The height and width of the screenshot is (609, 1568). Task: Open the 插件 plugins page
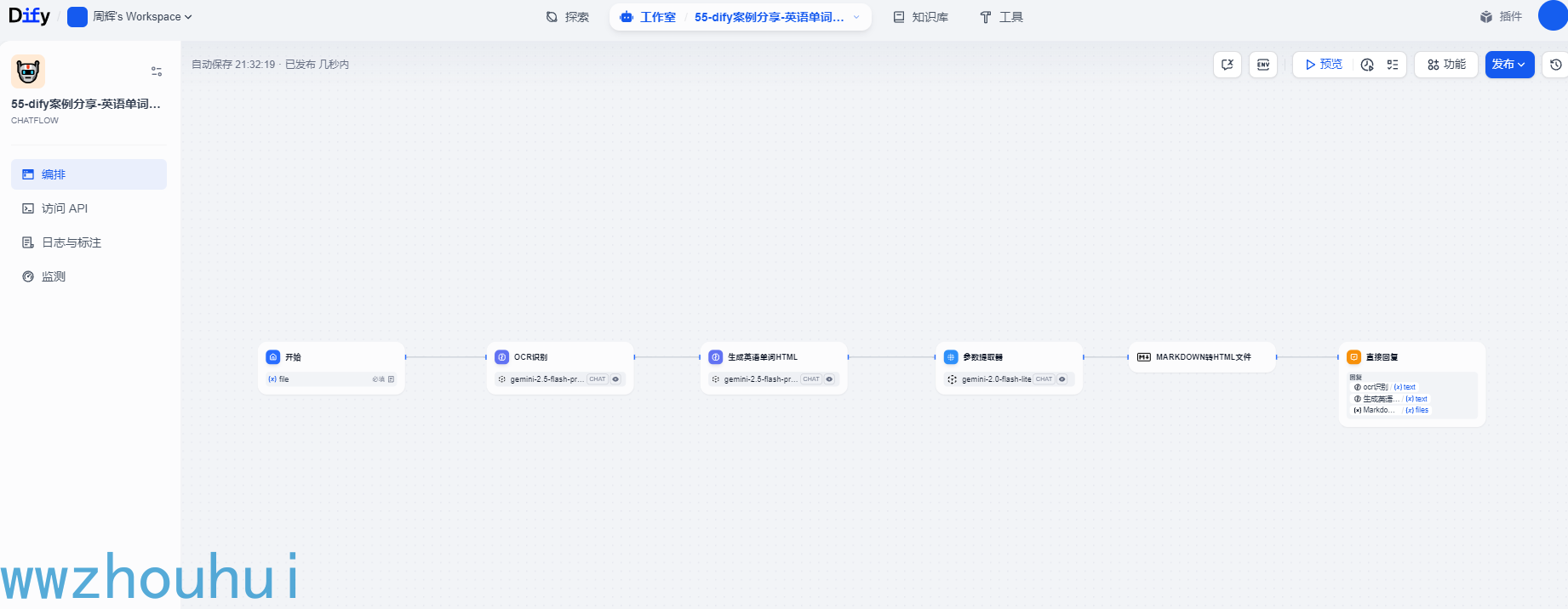tap(1501, 17)
